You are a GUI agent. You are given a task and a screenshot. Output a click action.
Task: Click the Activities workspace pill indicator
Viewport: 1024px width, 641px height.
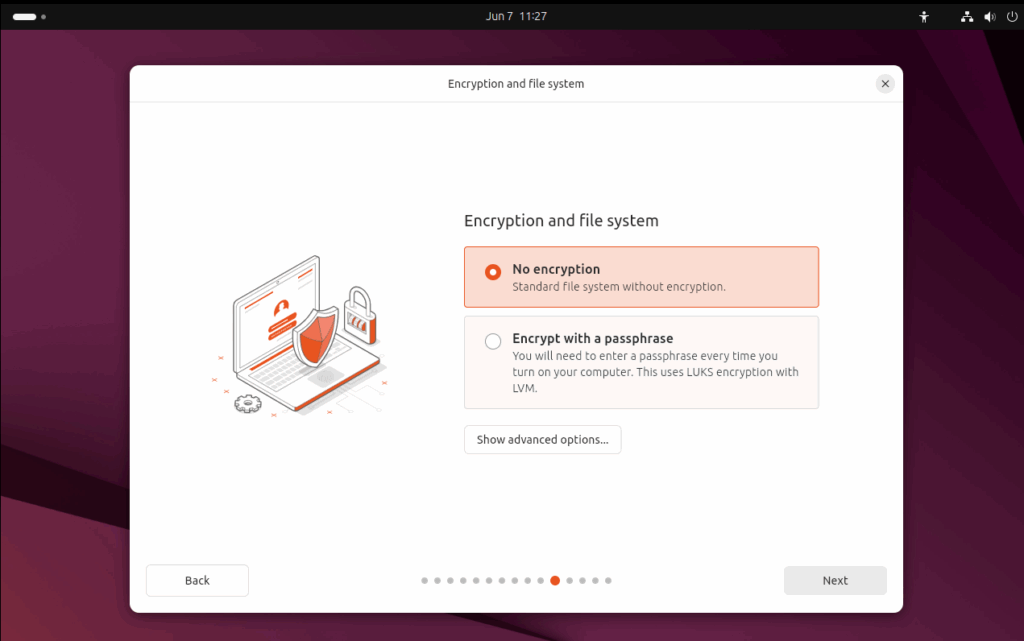coord(25,17)
